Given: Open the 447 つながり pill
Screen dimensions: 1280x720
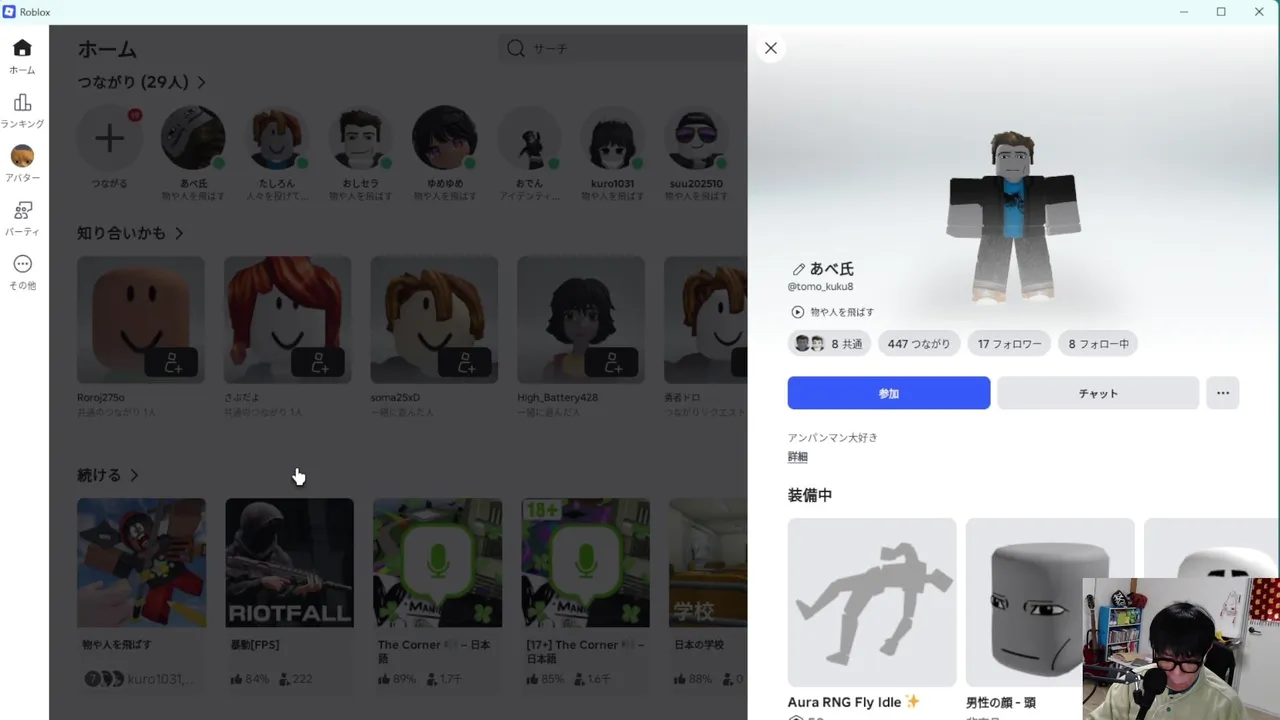Looking at the screenshot, I should coord(919,344).
